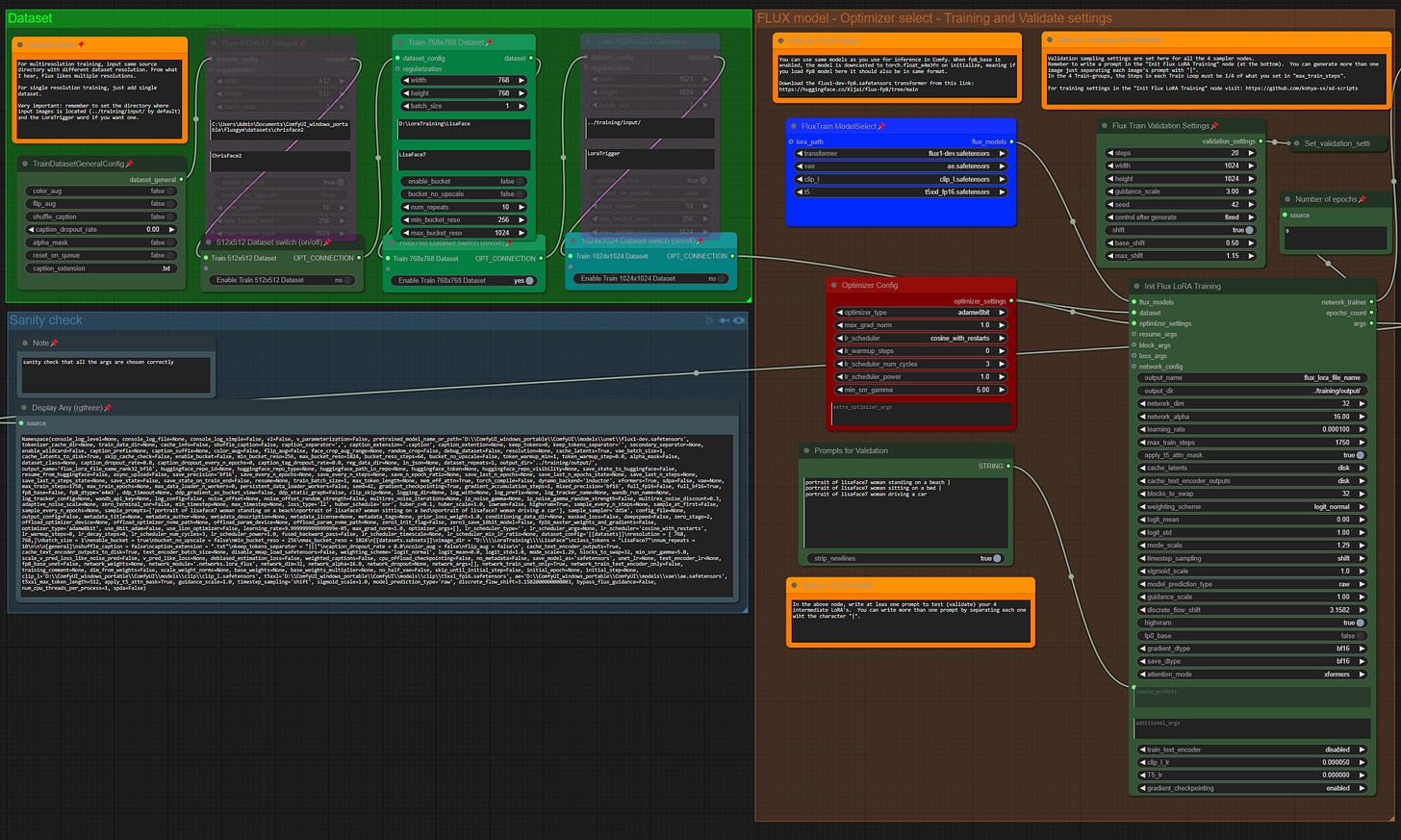Open the lr_scheduler cosine_with_restarts combo
Image resolution: width=1401 pixels, height=840 pixels.
[x=922, y=339]
